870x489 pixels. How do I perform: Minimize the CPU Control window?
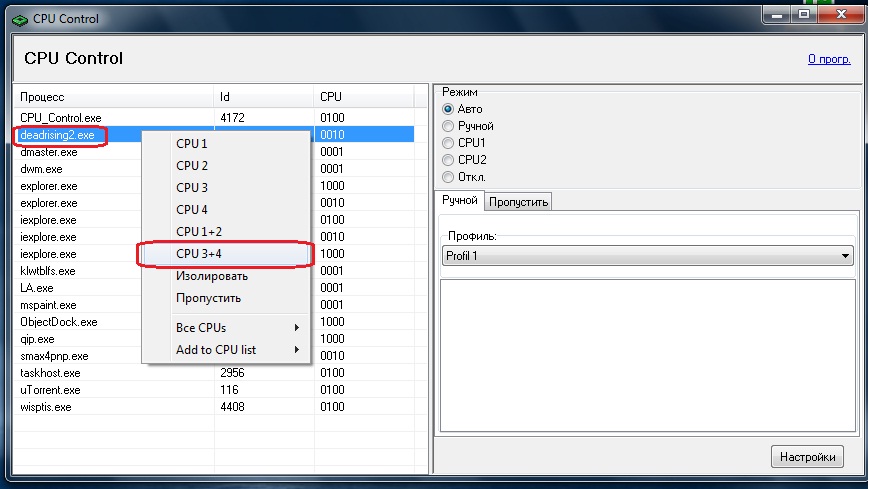tap(777, 14)
